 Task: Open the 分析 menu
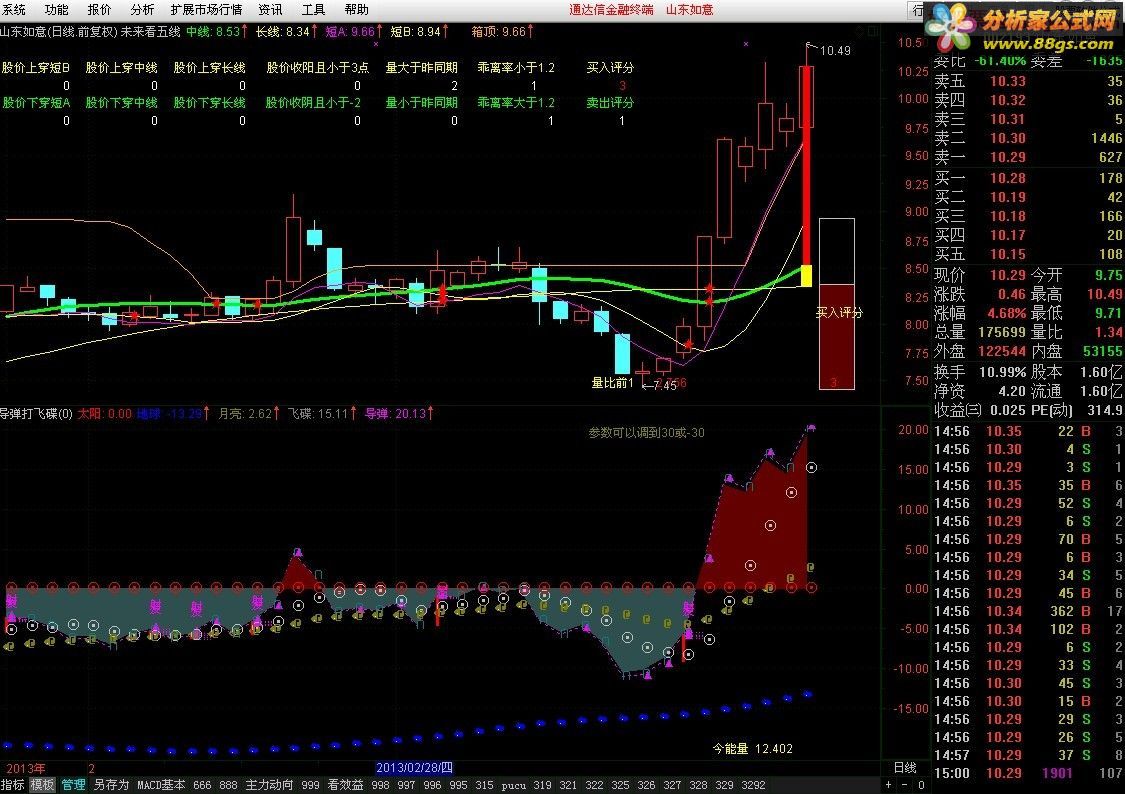click(x=142, y=9)
